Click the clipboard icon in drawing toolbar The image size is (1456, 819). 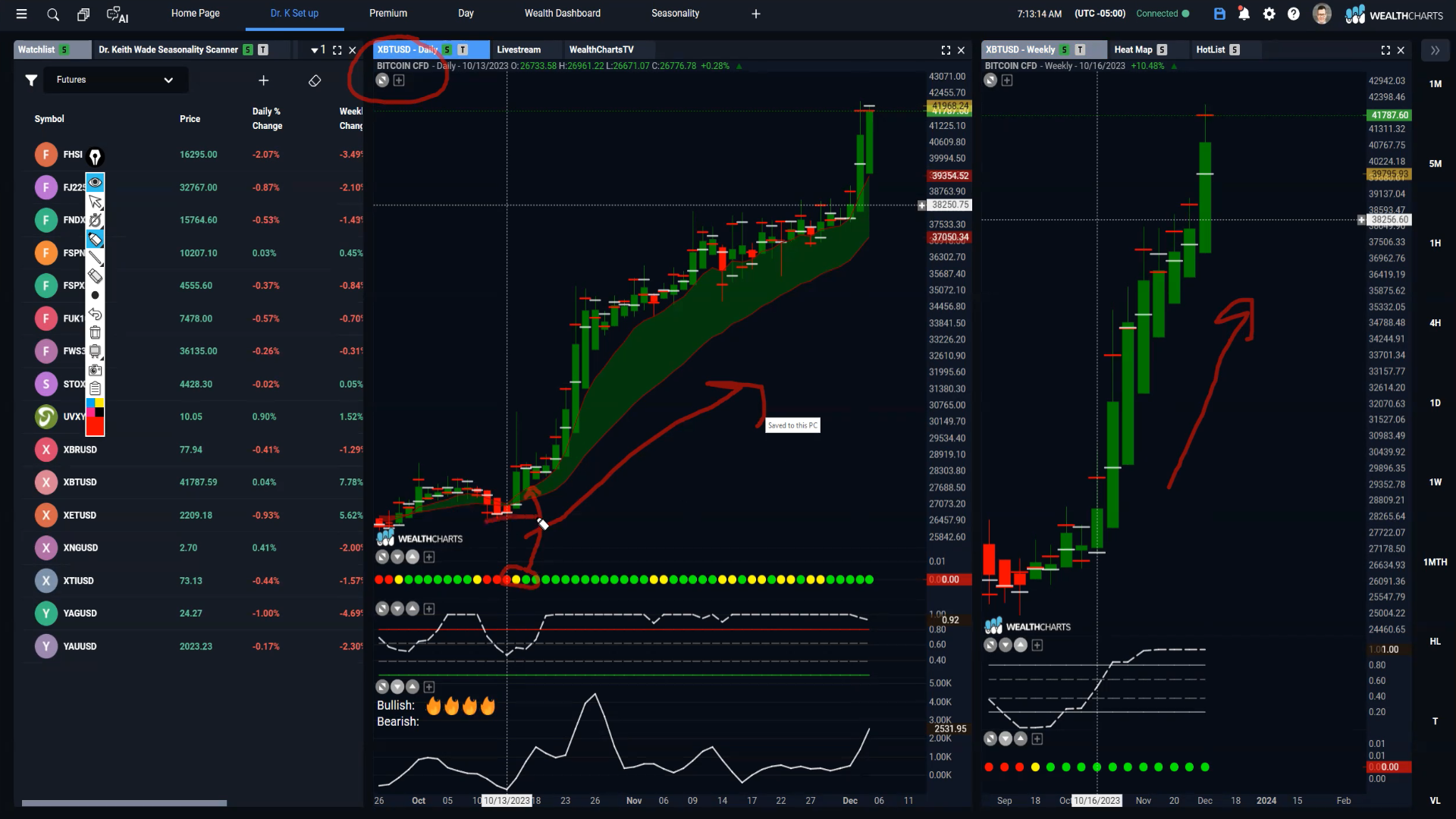point(95,388)
